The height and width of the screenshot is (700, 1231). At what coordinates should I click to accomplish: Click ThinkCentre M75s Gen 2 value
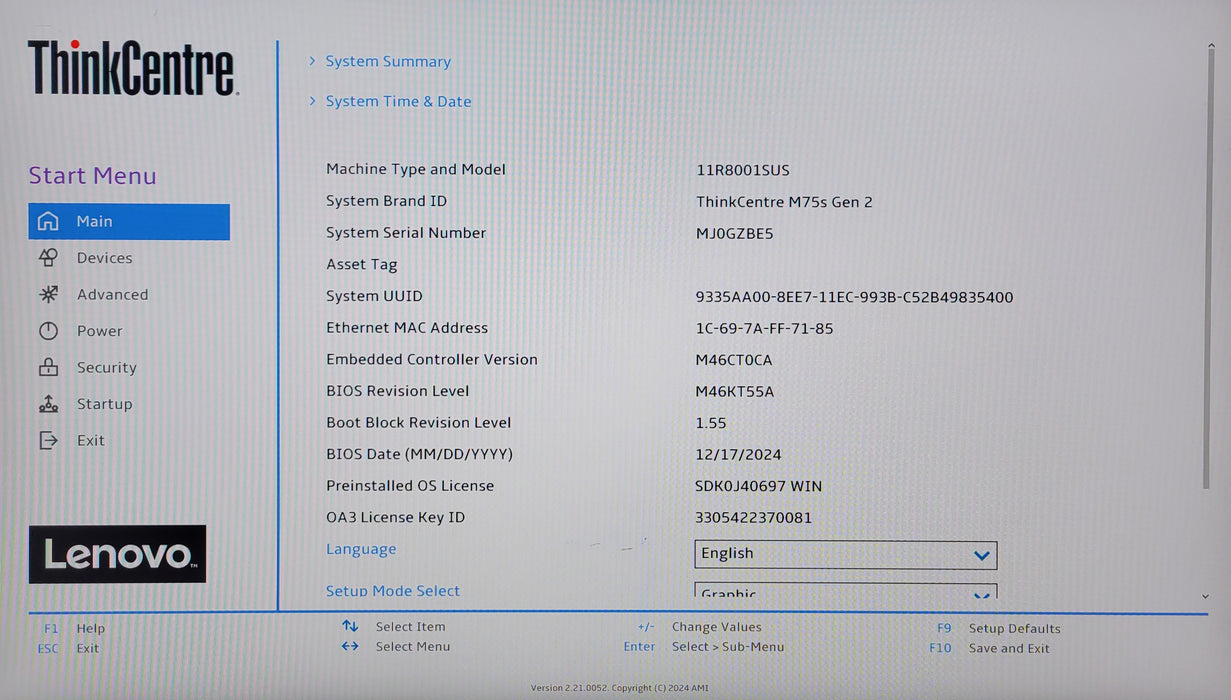pyautogui.click(x=784, y=202)
